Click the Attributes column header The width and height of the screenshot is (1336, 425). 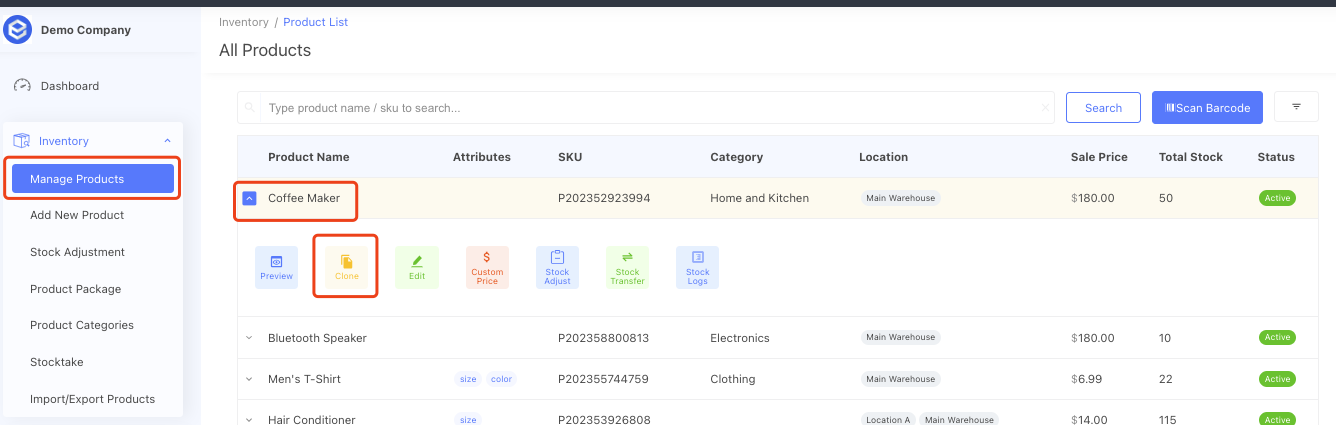[482, 157]
